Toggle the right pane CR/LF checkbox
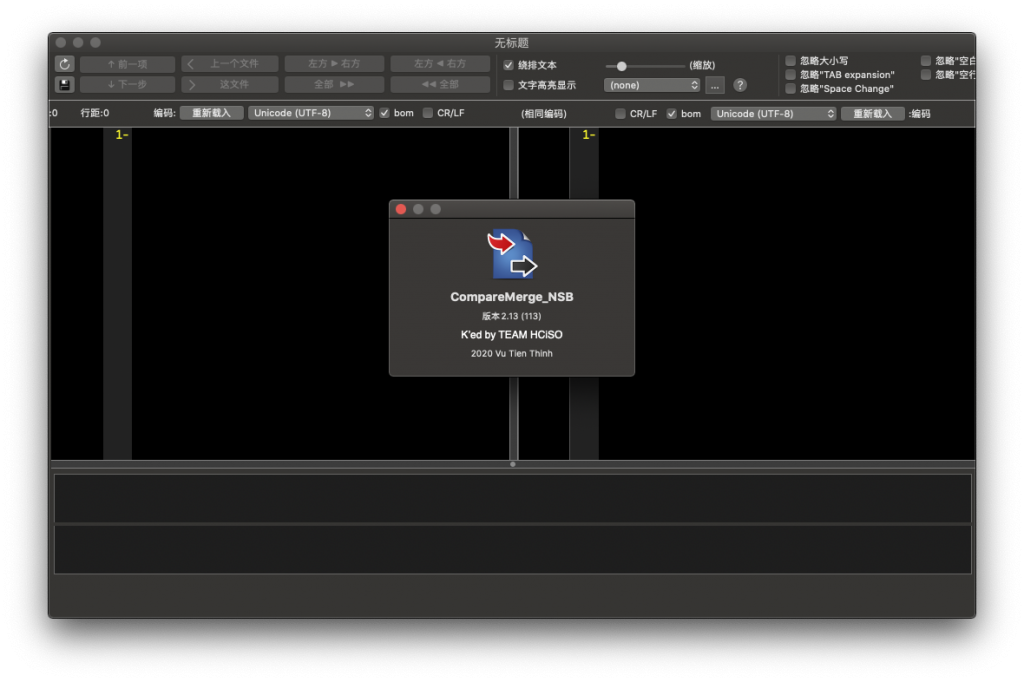Viewport: 1024px width, 682px height. coord(620,114)
